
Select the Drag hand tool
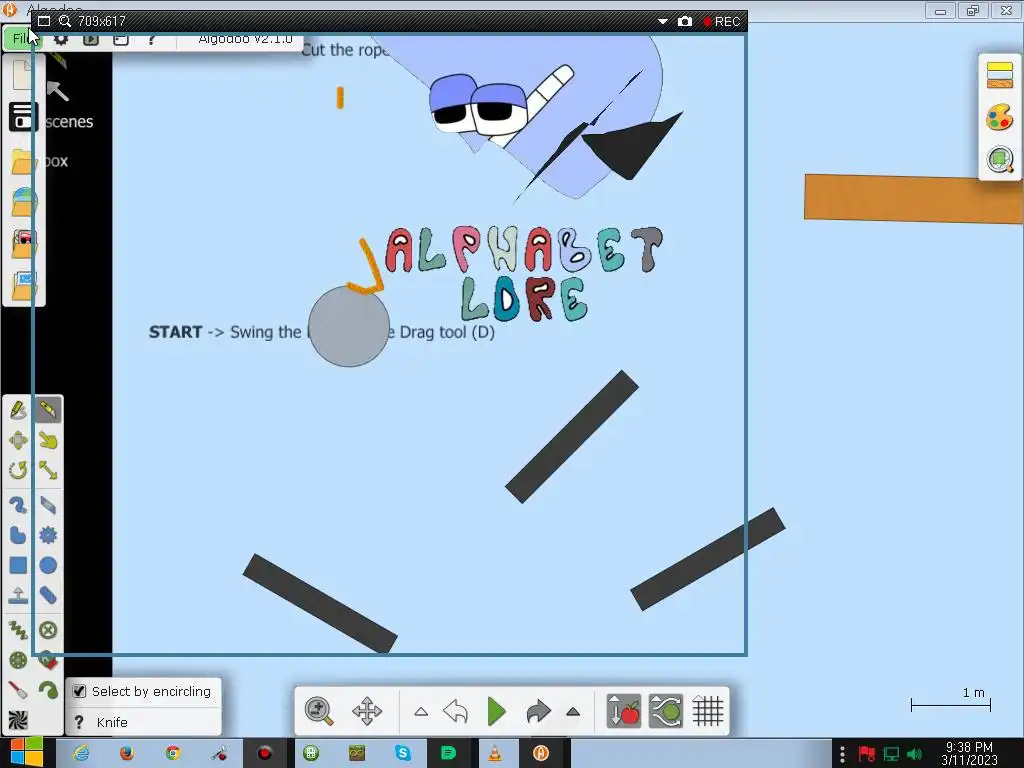coord(48,440)
